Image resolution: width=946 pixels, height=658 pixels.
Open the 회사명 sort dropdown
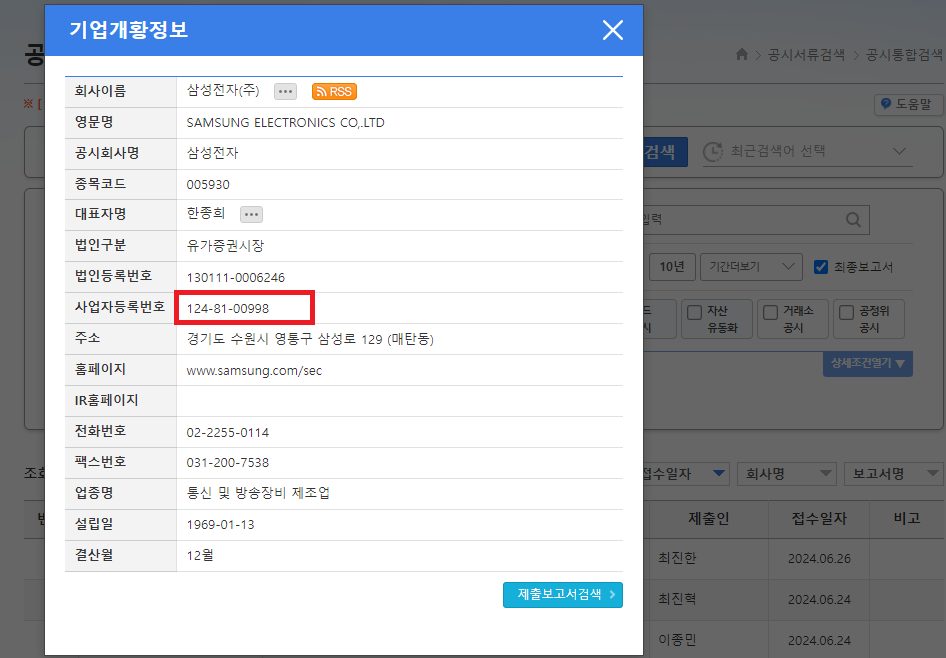coord(787,474)
